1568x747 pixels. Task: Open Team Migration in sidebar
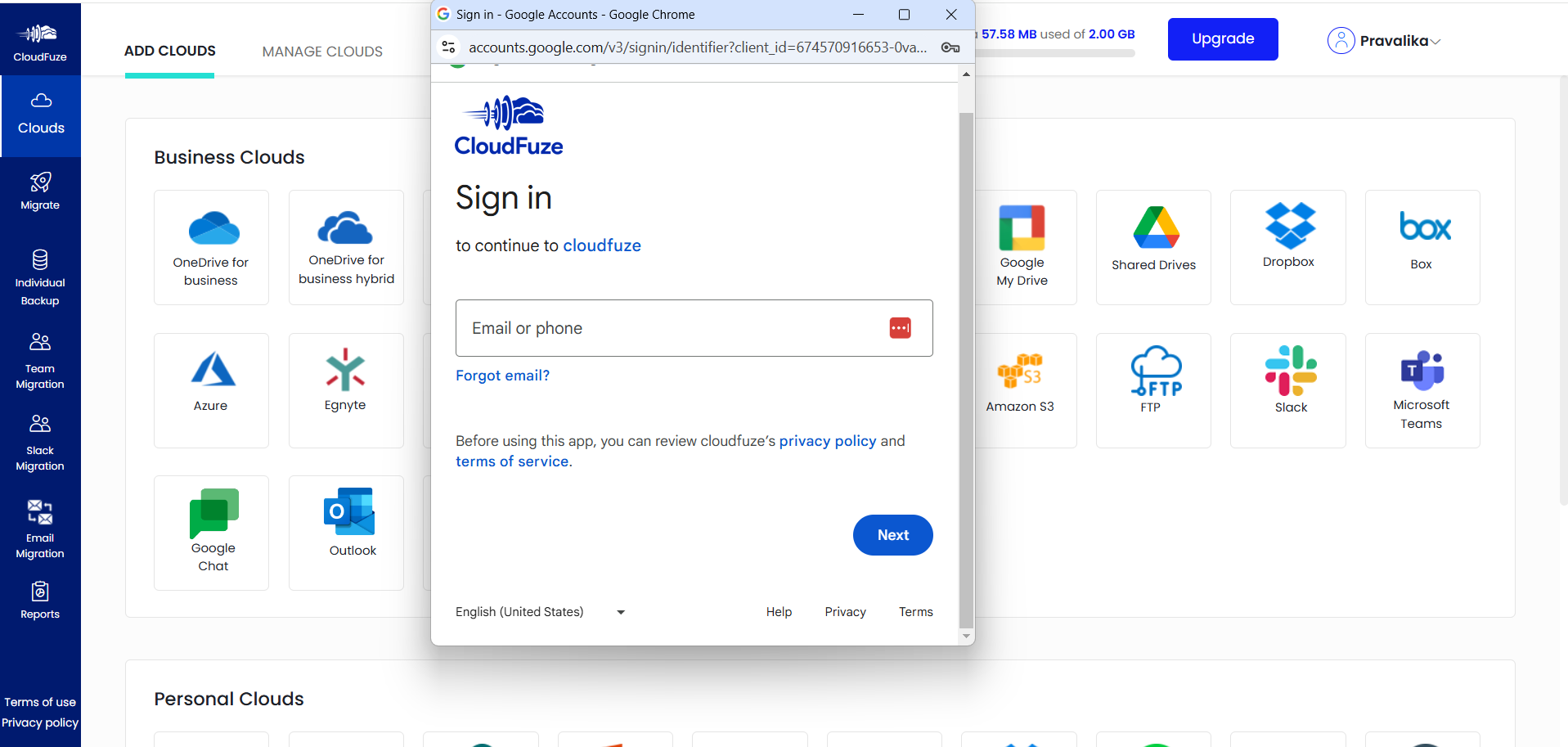40,361
